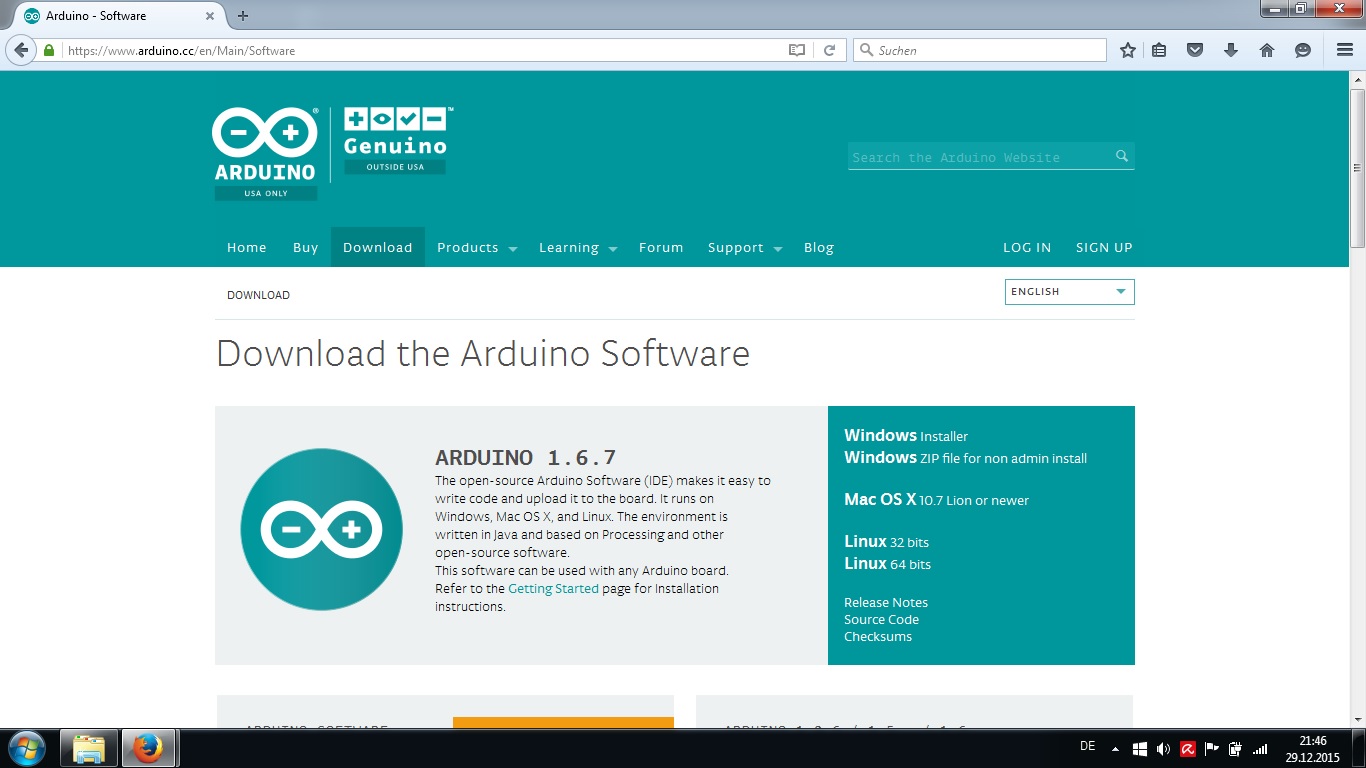The image size is (1366, 768).
Task: Click Firefox icon in taskbar
Action: pos(148,748)
